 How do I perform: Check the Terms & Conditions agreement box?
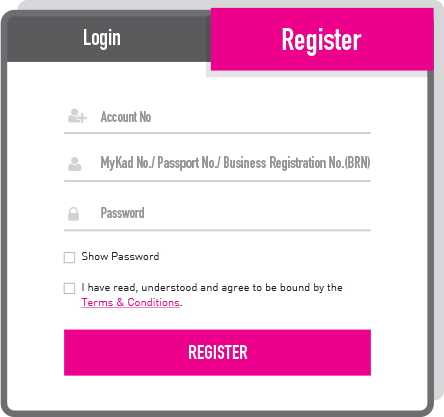[69, 288]
